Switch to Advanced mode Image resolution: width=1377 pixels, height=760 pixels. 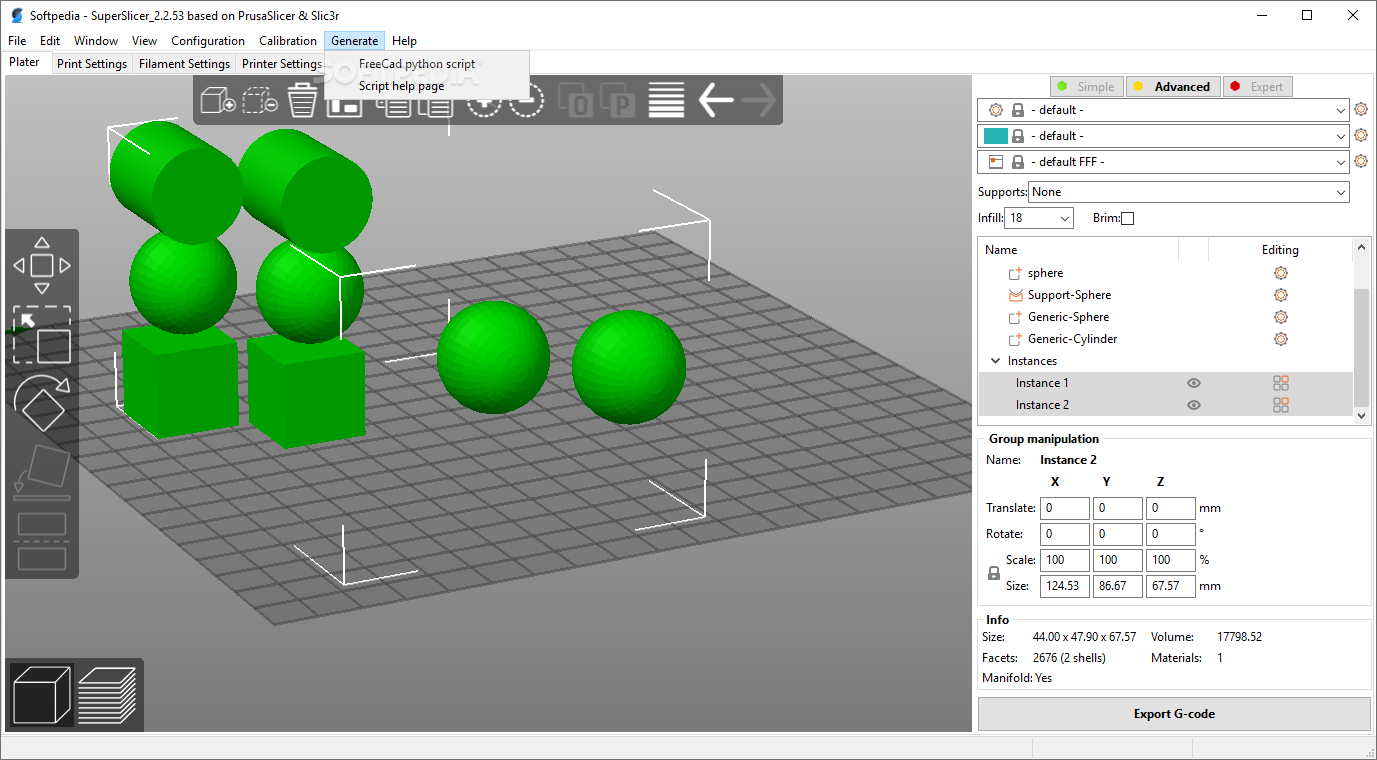(x=1172, y=87)
